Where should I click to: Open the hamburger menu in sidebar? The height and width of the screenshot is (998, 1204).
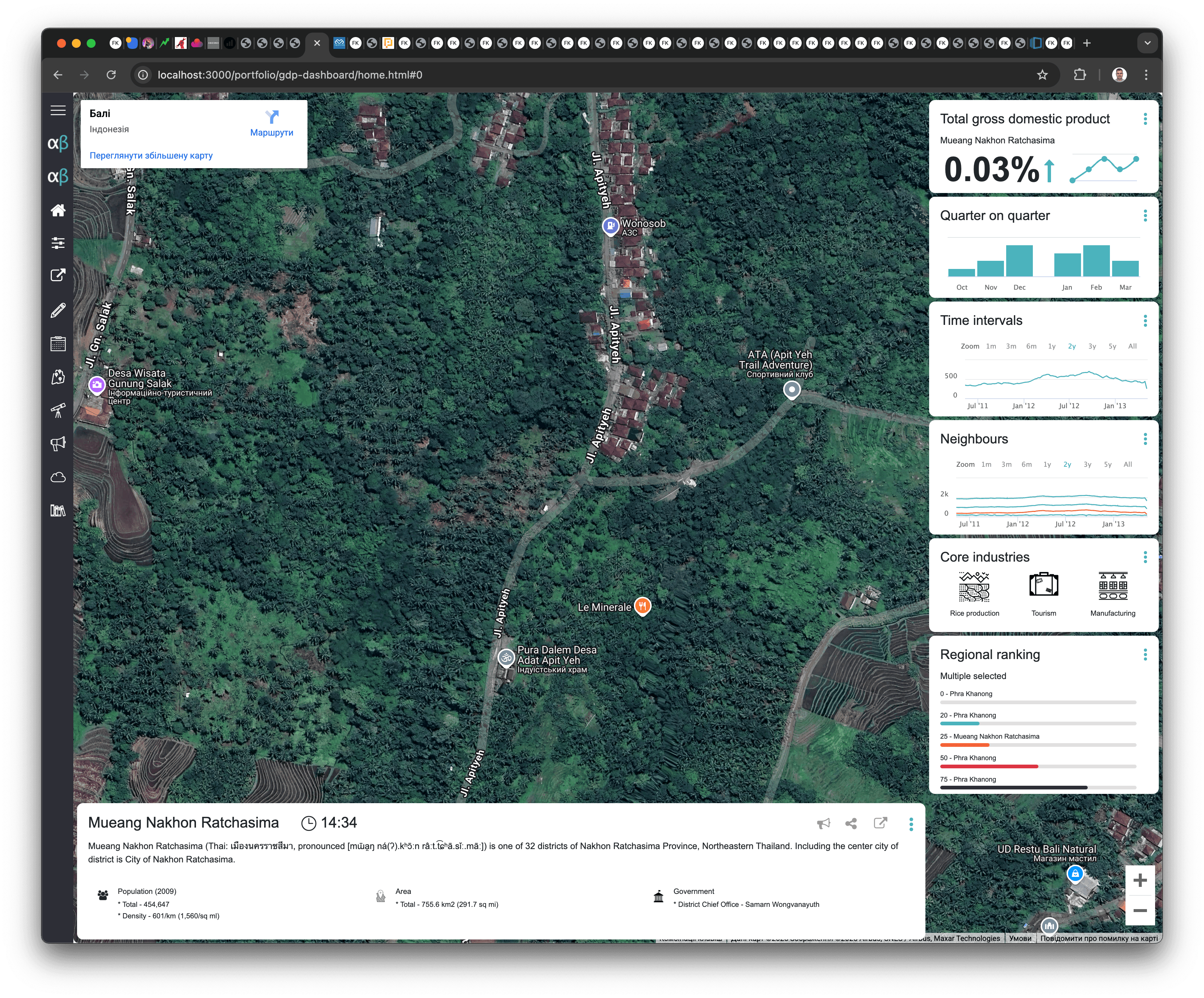point(58,111)
